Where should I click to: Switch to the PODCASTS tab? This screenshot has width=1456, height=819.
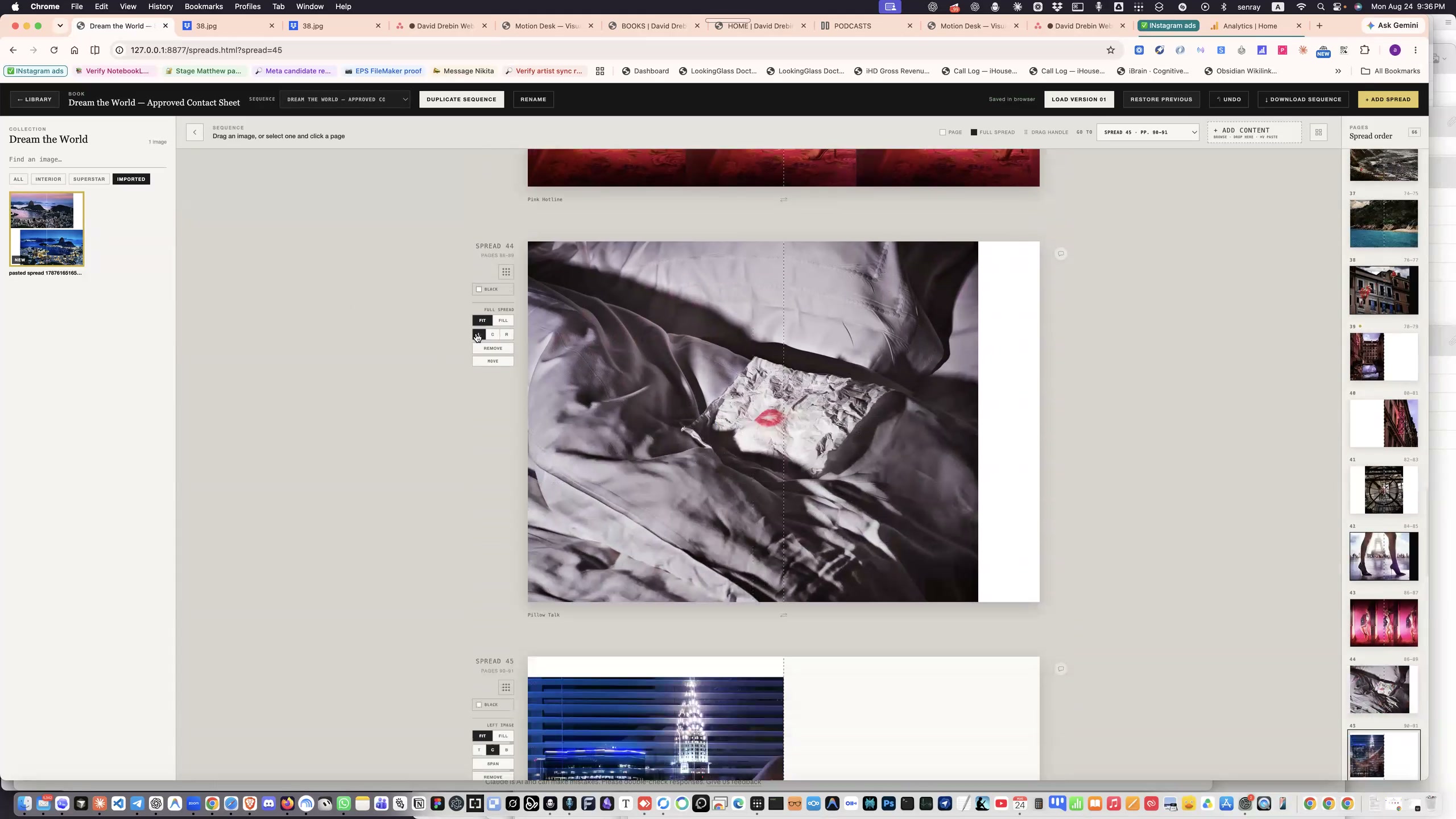(x=867, y=26)
